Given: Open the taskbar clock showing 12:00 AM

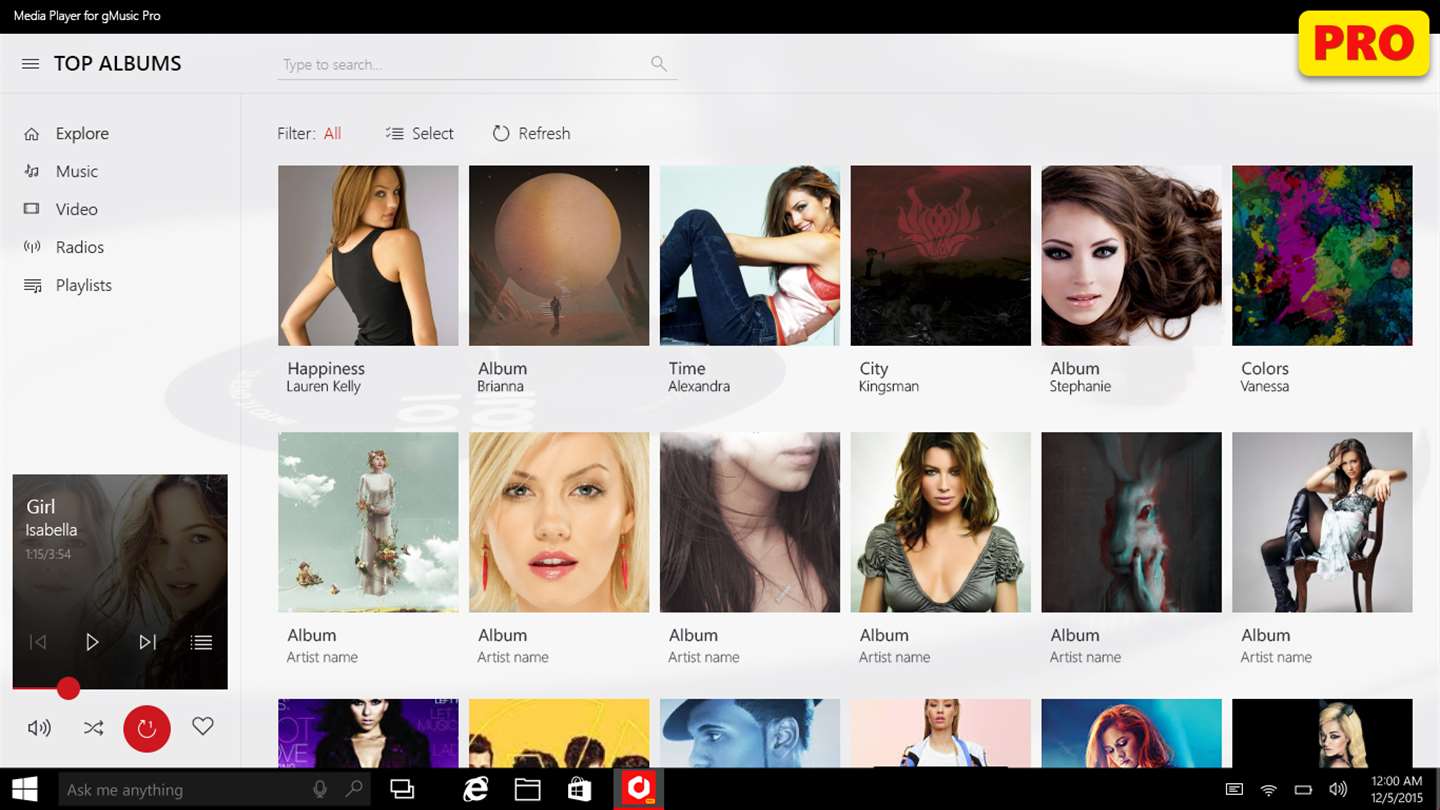Looking at the screenshot, I should 1398,790.
